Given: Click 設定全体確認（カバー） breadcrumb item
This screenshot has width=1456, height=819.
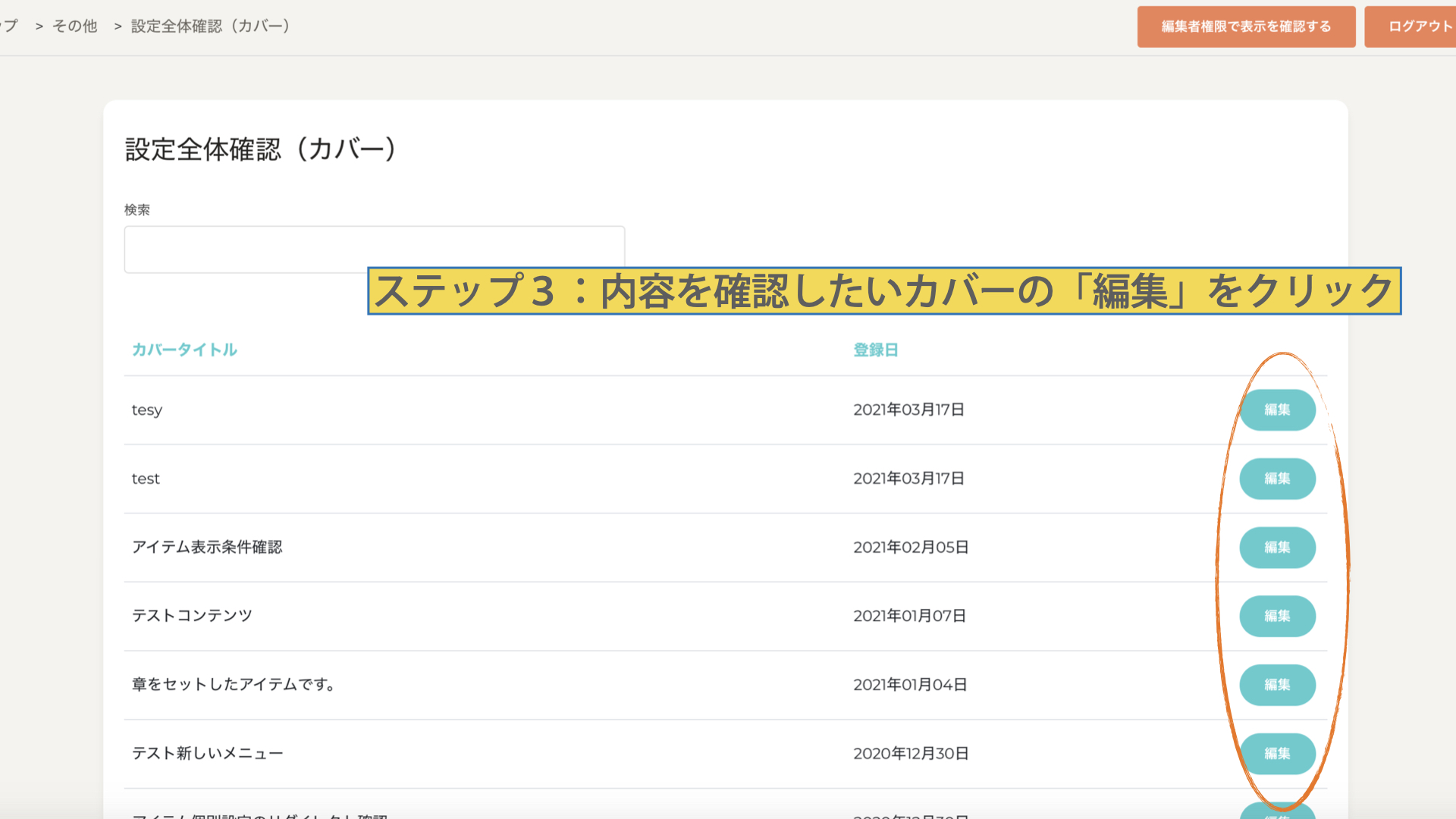Looking at the screenshot, I should [x=210, y=27].
